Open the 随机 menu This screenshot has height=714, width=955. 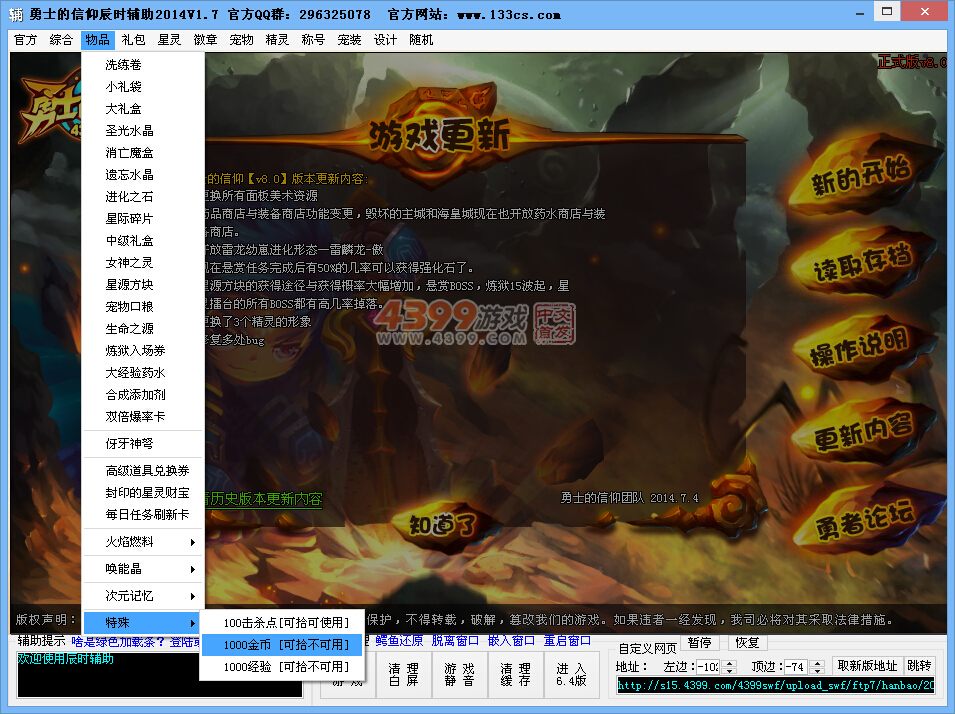coord(421,40)
